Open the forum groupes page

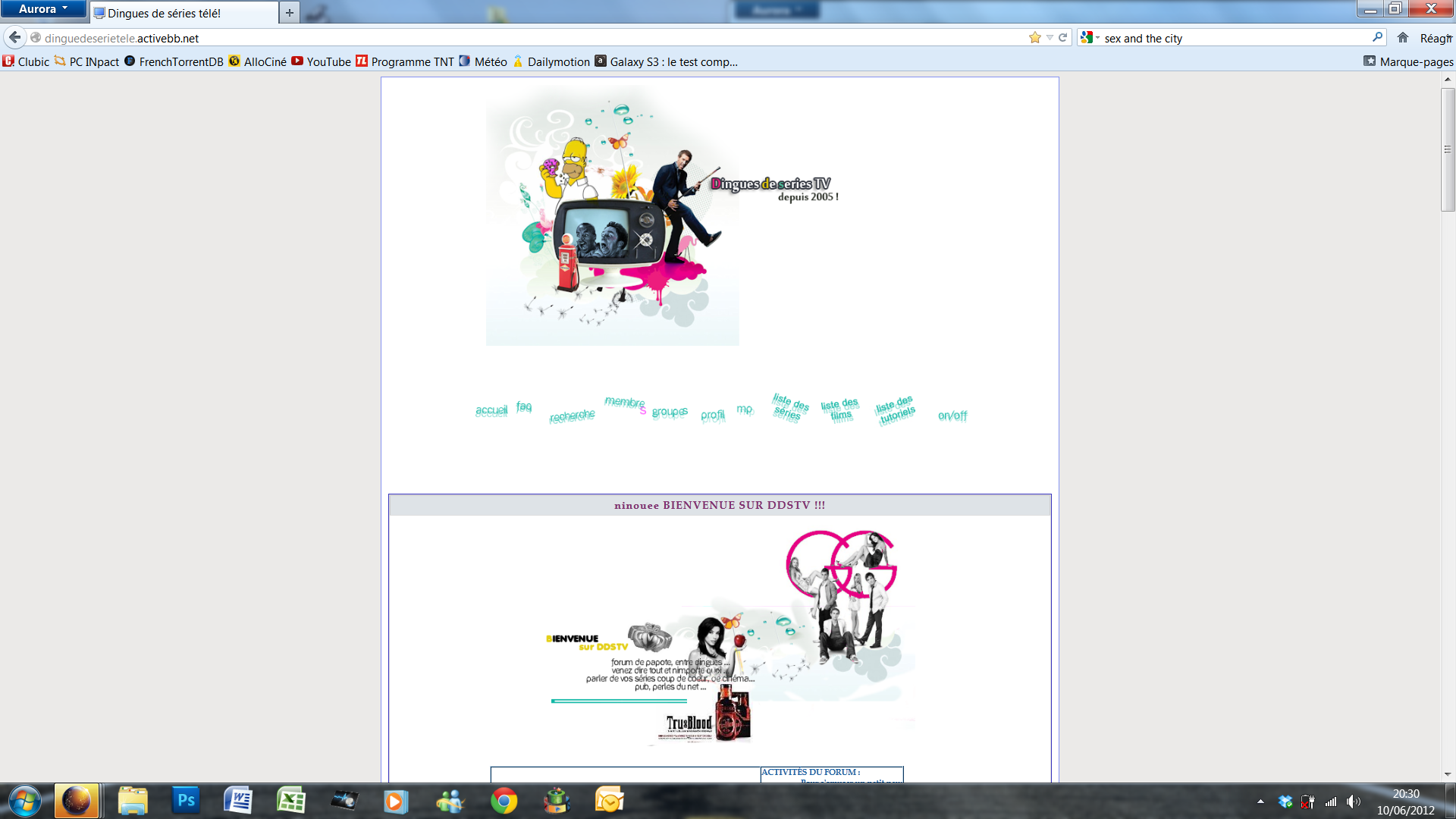(x=670, y=412)
